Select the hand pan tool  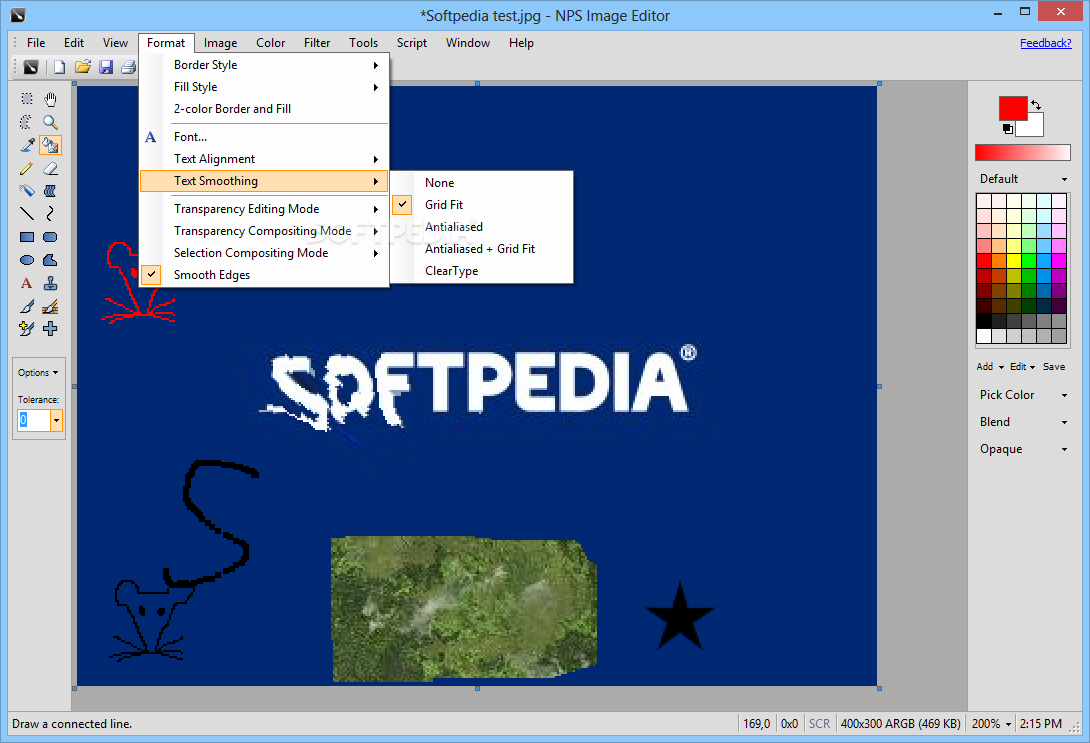pyautogui.click(x=50, y=99)
